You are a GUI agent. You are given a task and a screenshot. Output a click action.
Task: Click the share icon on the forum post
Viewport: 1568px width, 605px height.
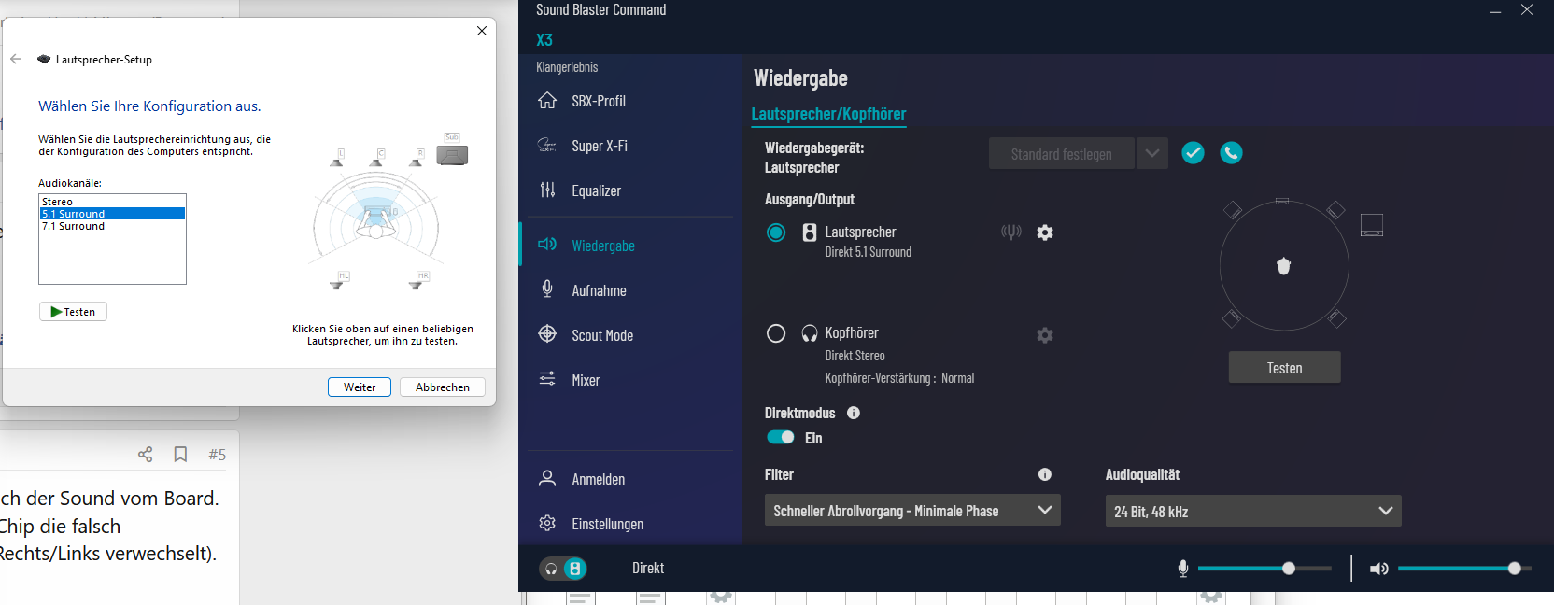(145, 454)
